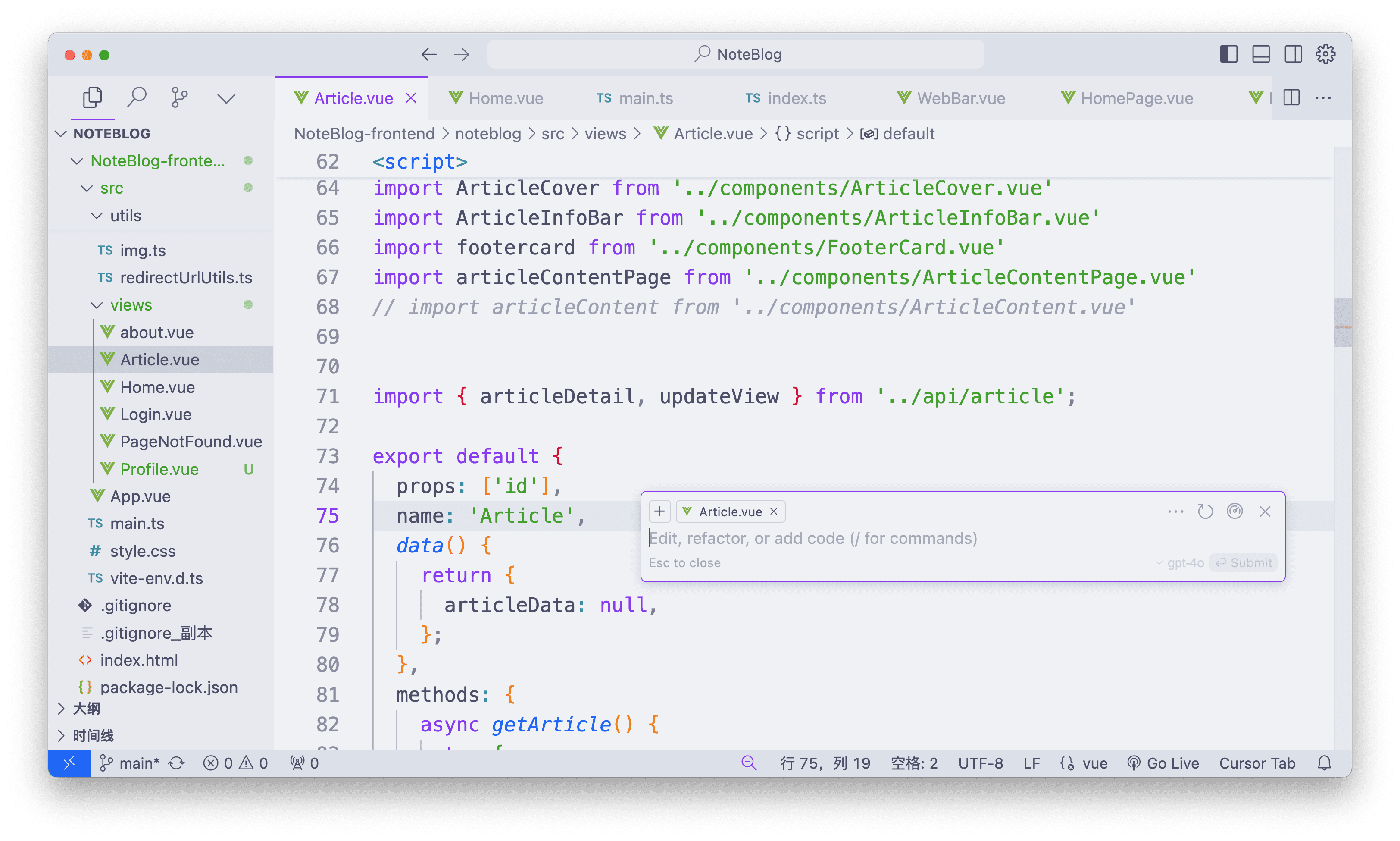Toggle the bottom panel layout icon

(x=1261, y=54)
